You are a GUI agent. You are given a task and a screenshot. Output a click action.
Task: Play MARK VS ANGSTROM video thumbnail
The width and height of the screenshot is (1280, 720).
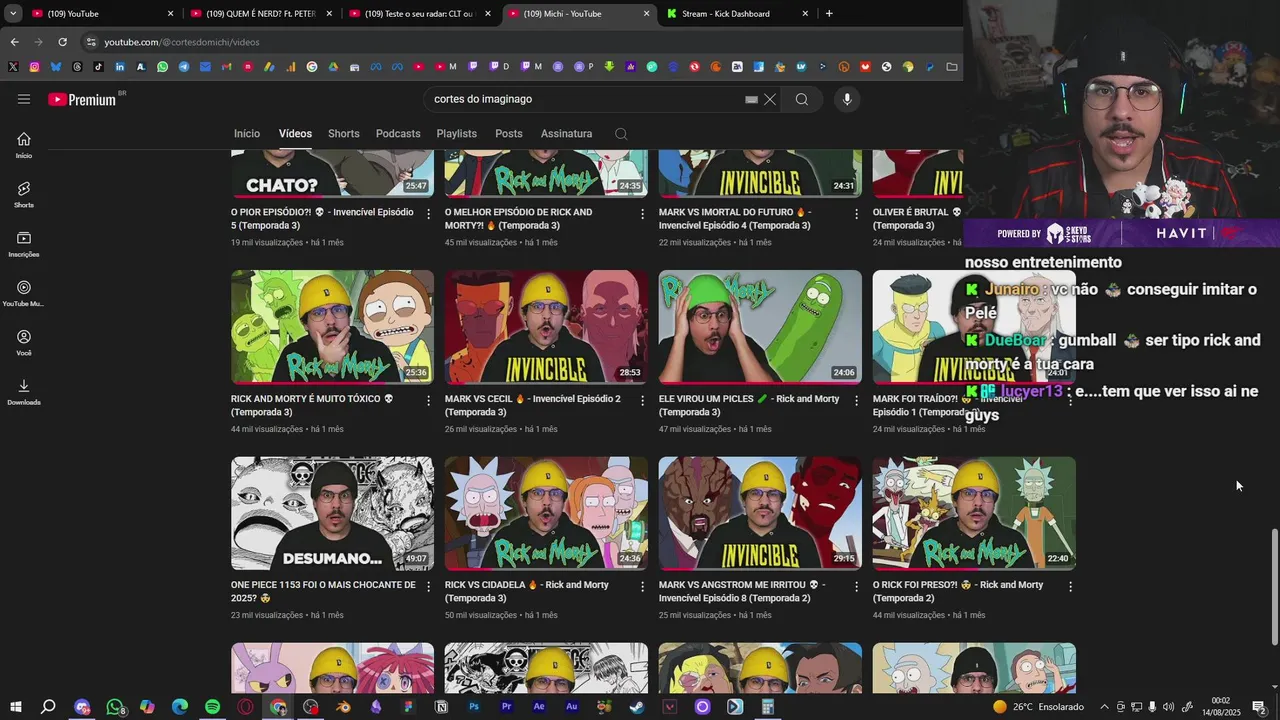point(760,514)
